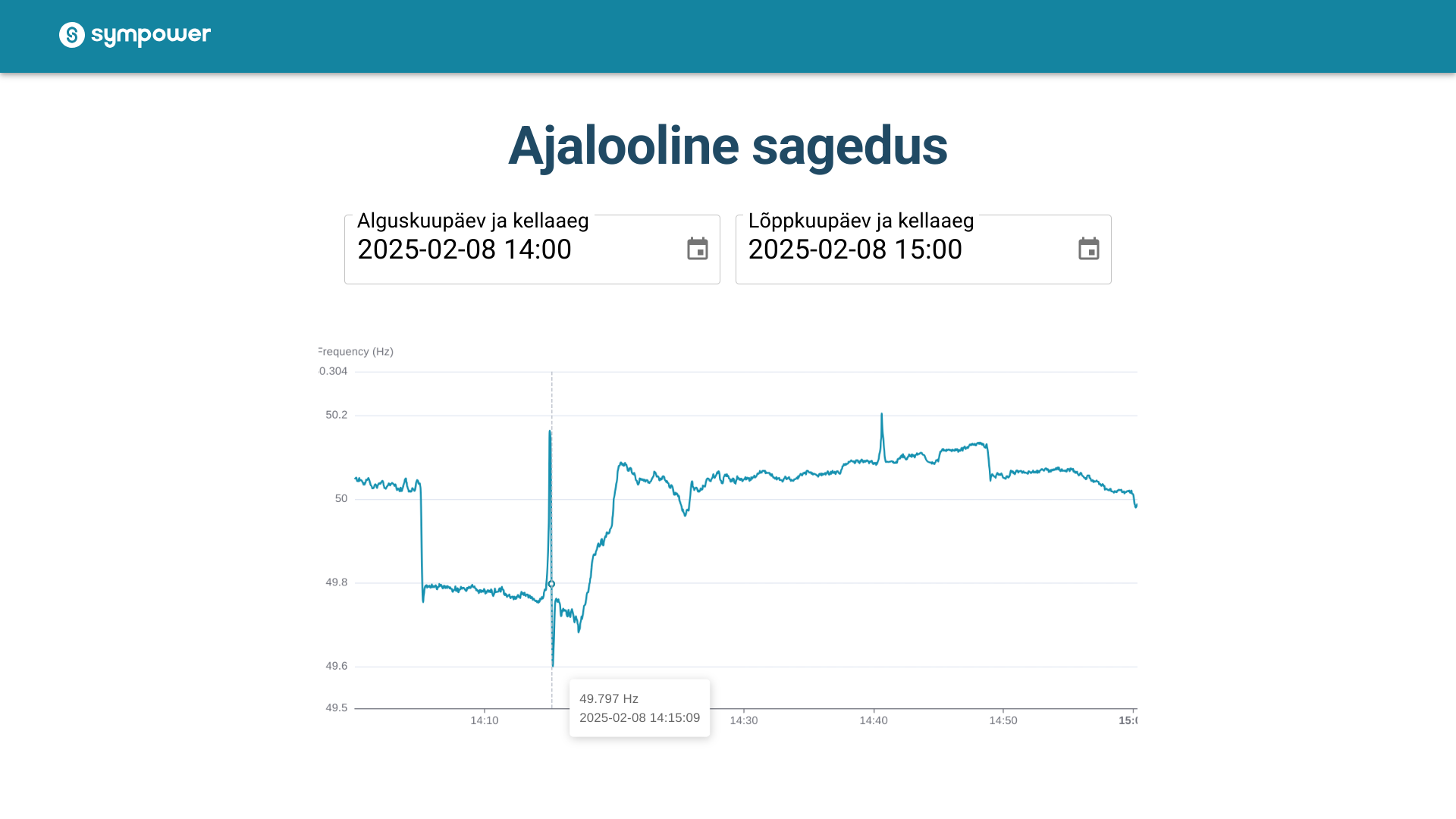The width and height of the screenshot is (1456, 819).
Task: Click the 14:50 time axis label
Action: [1003, 720]
